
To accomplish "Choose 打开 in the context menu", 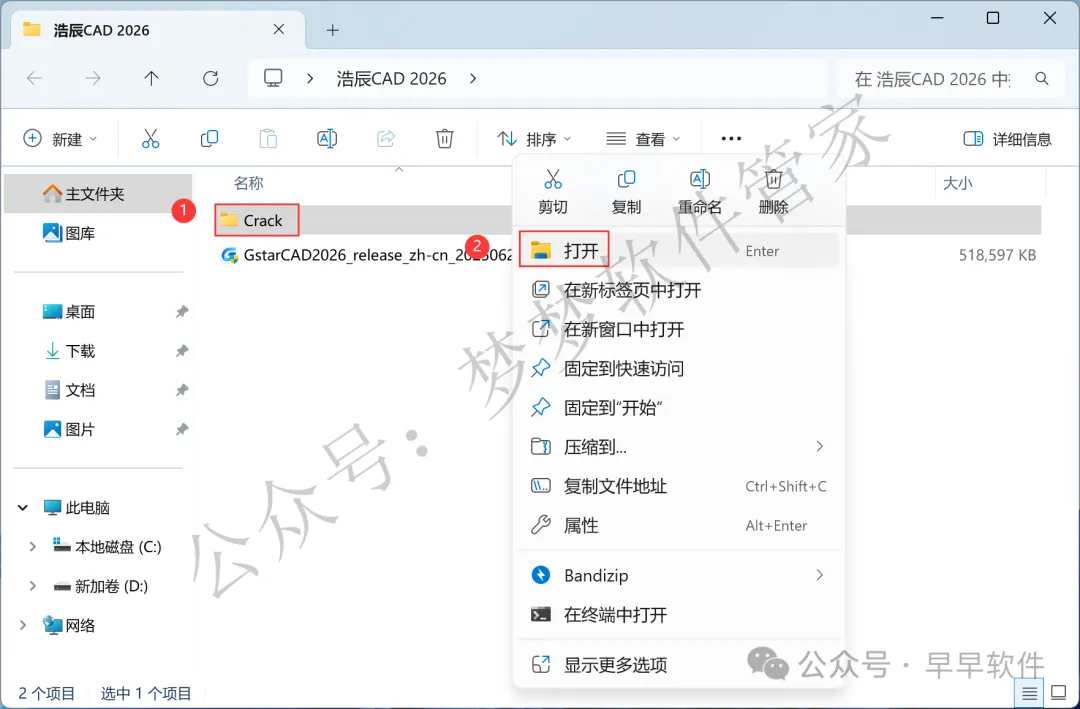I will (x=678, y=251).
